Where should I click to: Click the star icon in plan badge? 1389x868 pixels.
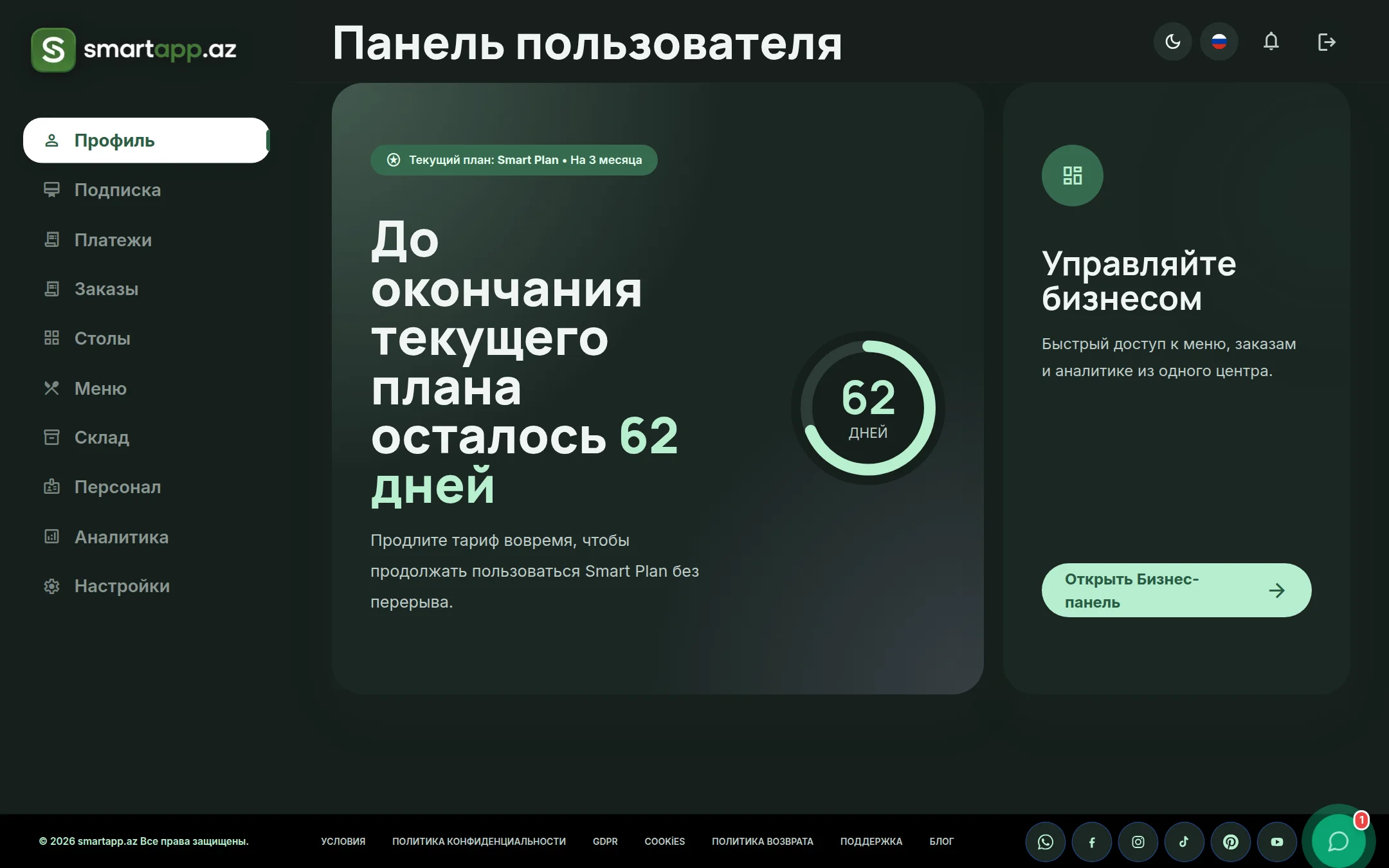click(394, 160)
